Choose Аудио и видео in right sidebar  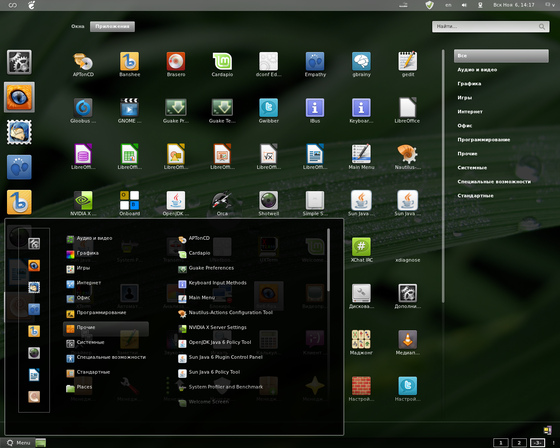tap(477, 70)
